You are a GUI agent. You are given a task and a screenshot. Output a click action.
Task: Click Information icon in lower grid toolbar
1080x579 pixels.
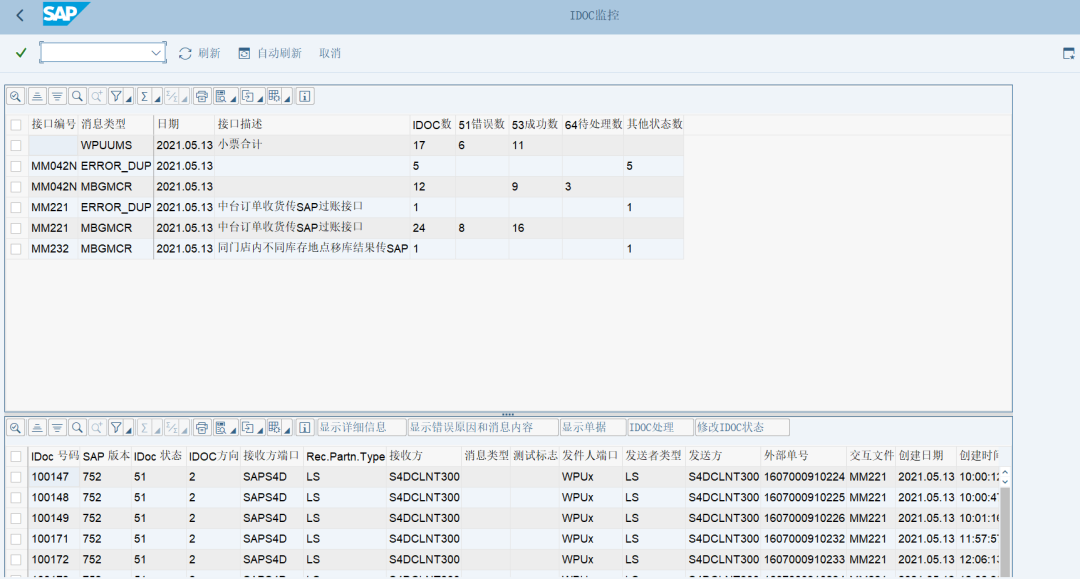(x=305, y=428)
